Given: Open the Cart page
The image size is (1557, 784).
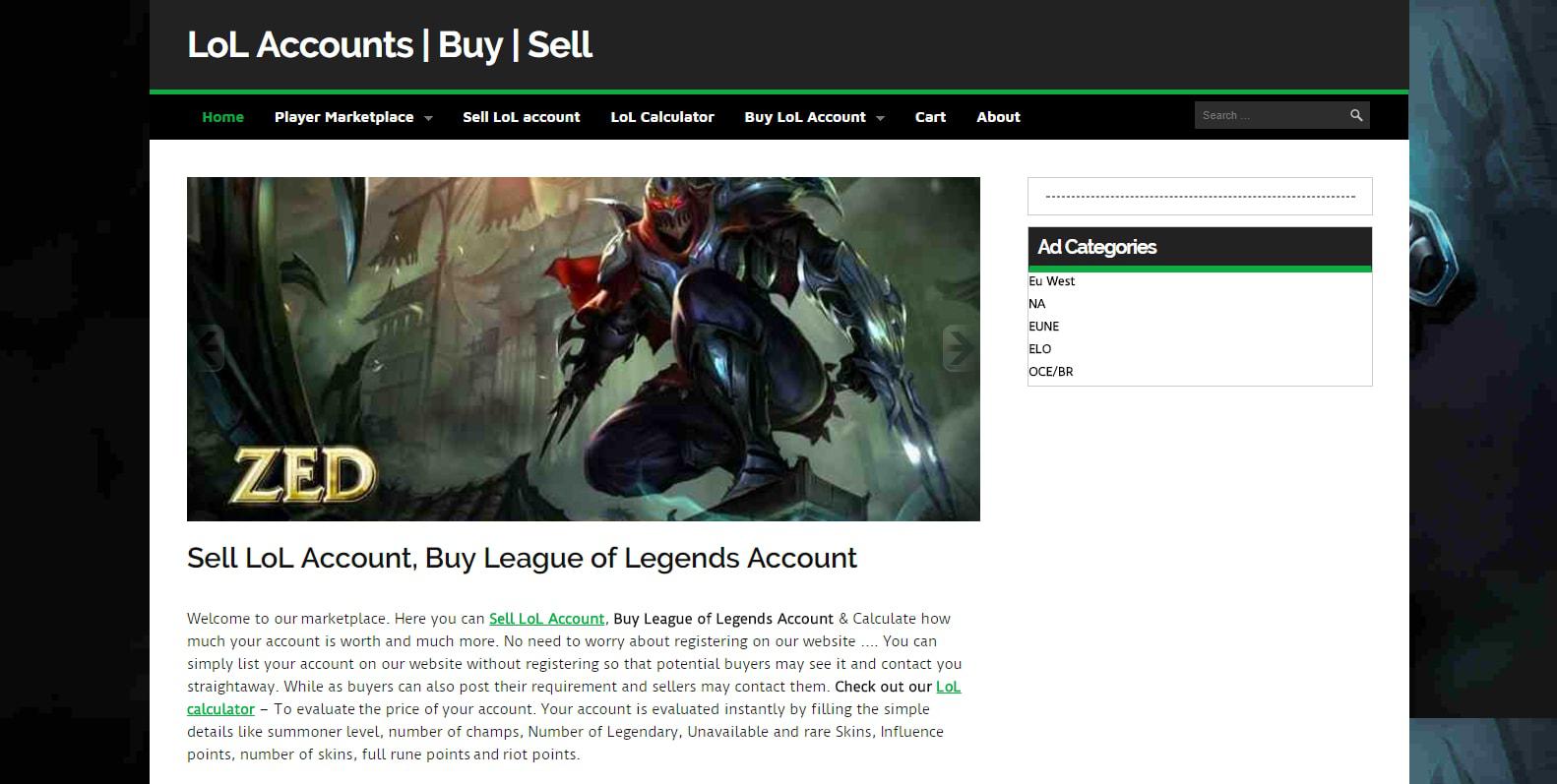Looking at the screenshot, I should [930, 117].
